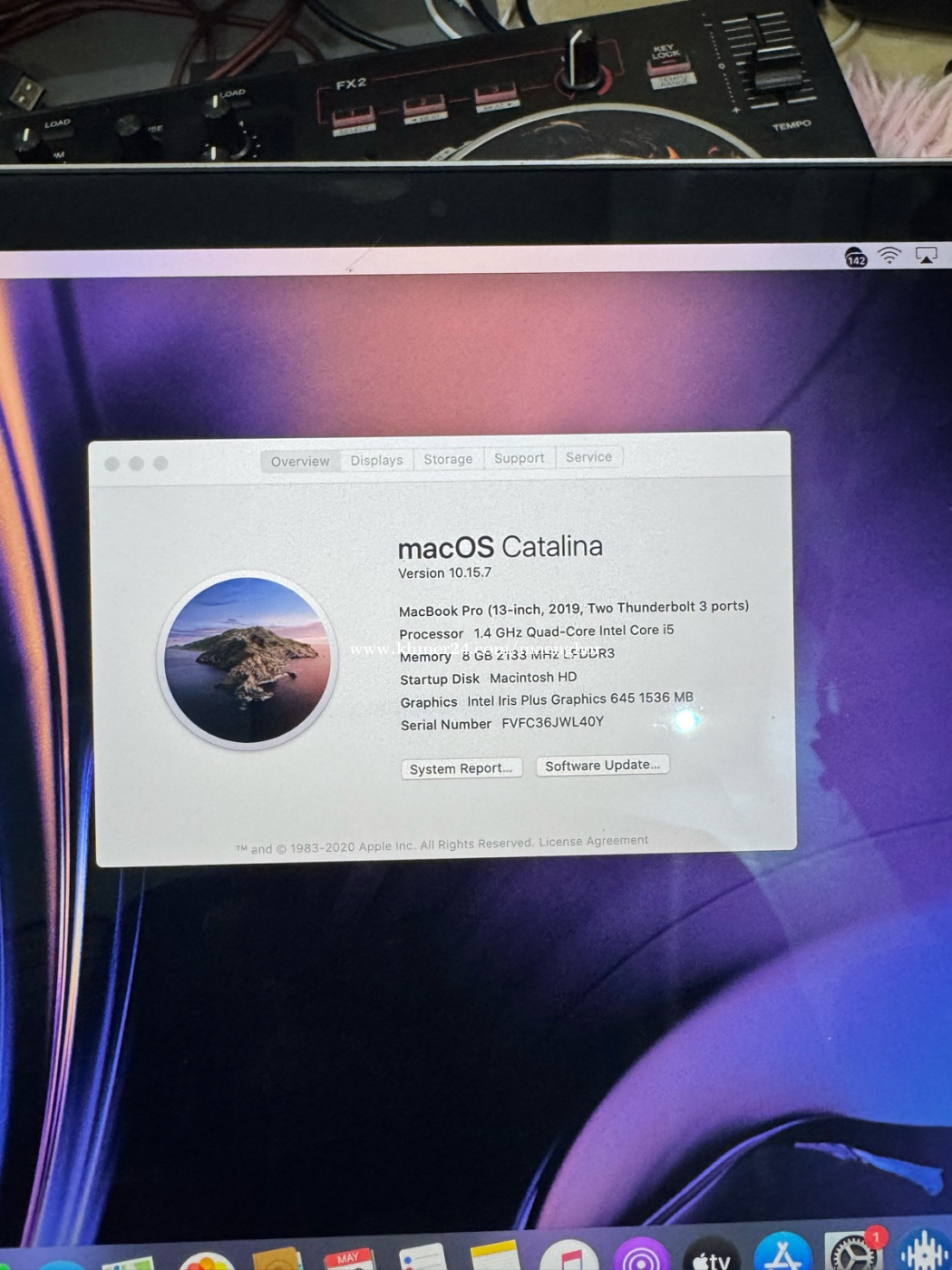Screen dimensions: 952x1270
Task: Click the "Version 10.15.7" text
Action: click(x=445, y=573)
